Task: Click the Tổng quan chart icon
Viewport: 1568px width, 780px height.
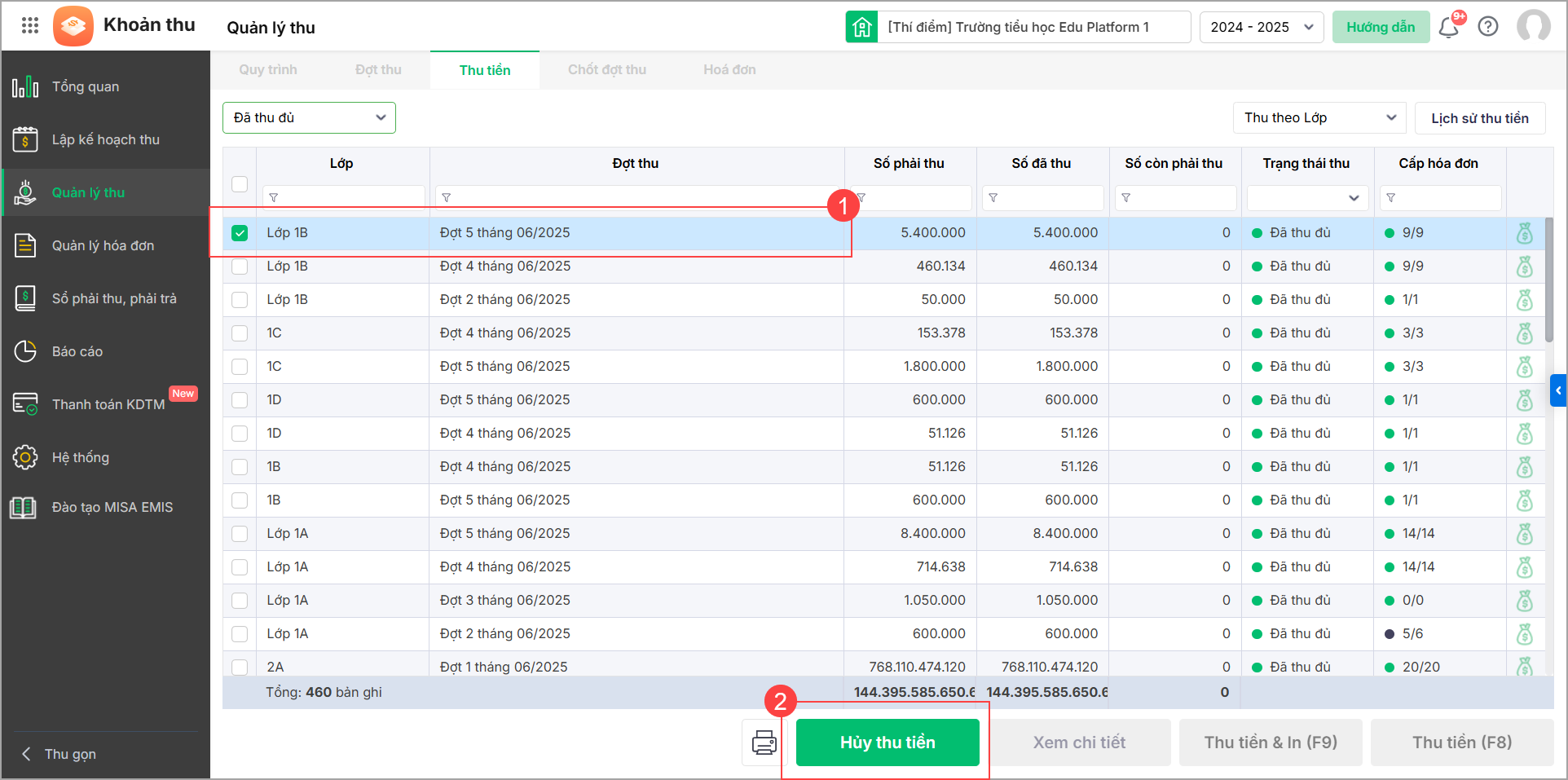Action: pyautogui.click(x=25, y=86)
